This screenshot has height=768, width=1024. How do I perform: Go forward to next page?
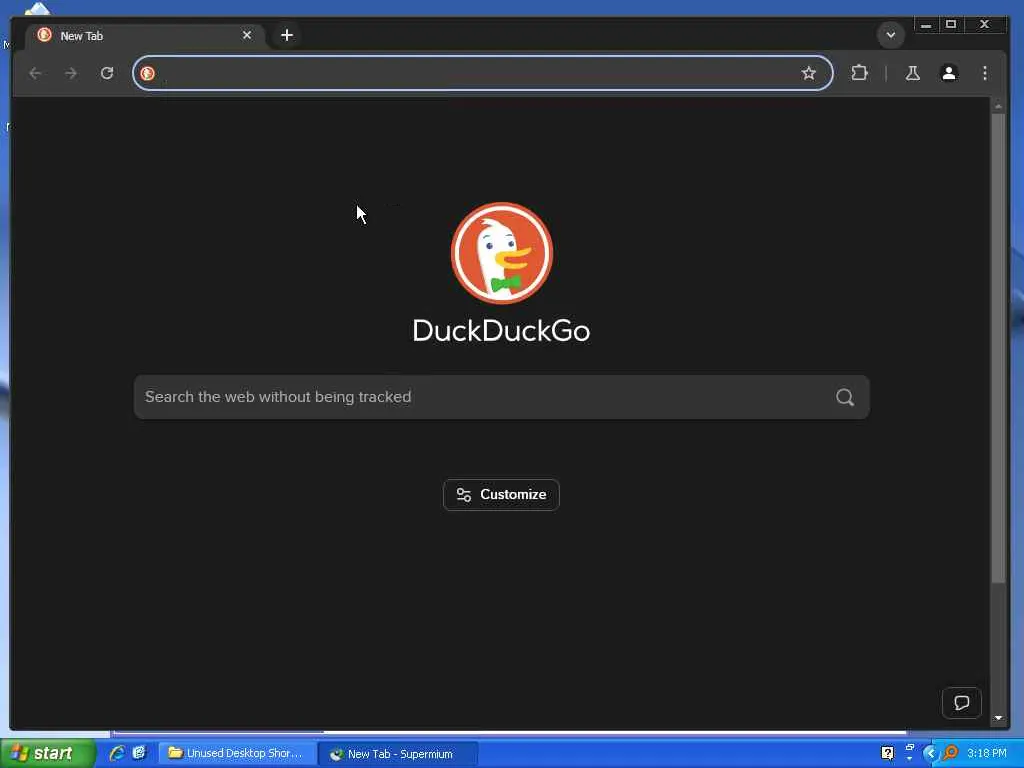71,73
